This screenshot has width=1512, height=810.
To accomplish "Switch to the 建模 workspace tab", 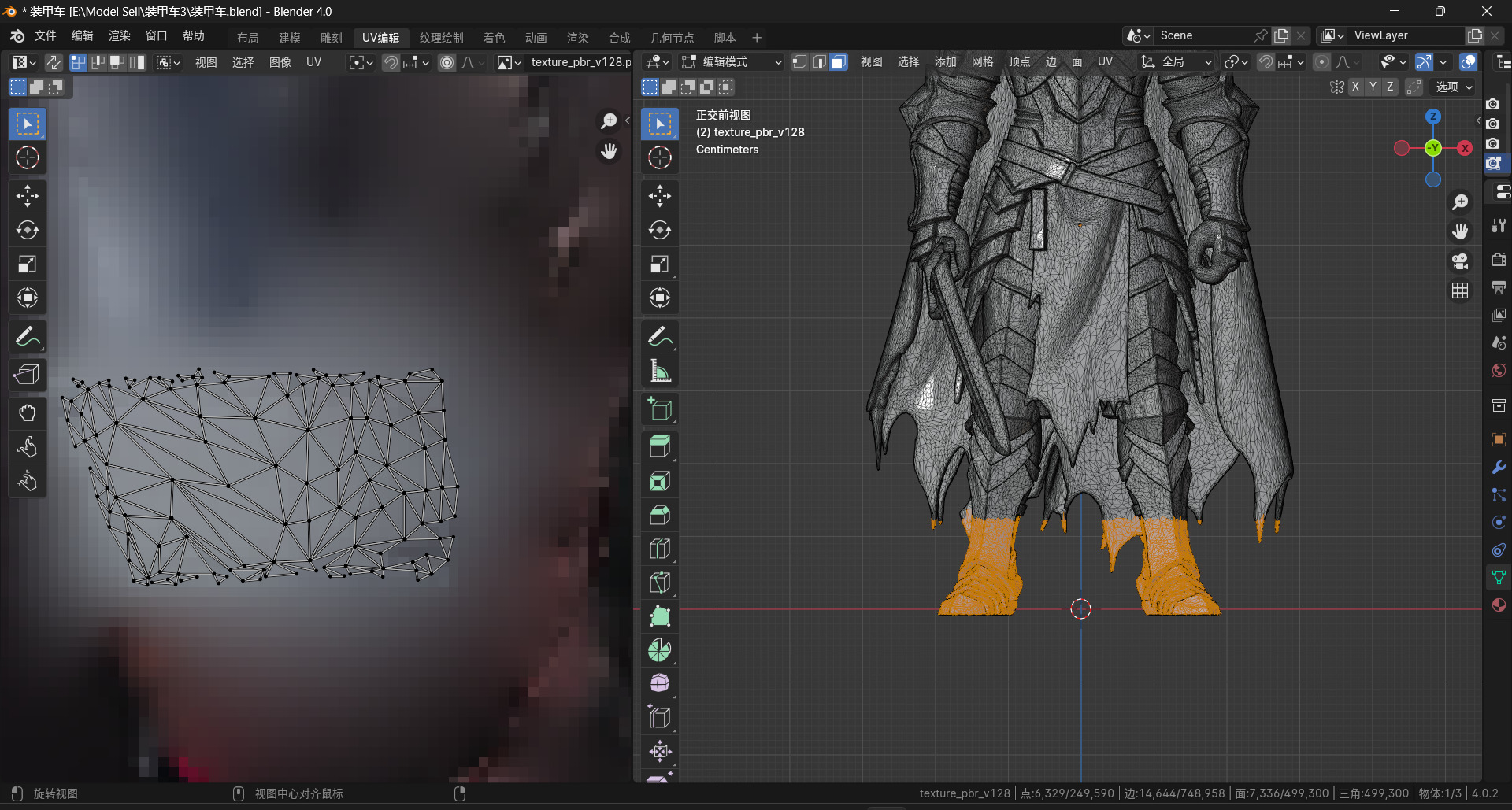I will [x=289, y=37].
